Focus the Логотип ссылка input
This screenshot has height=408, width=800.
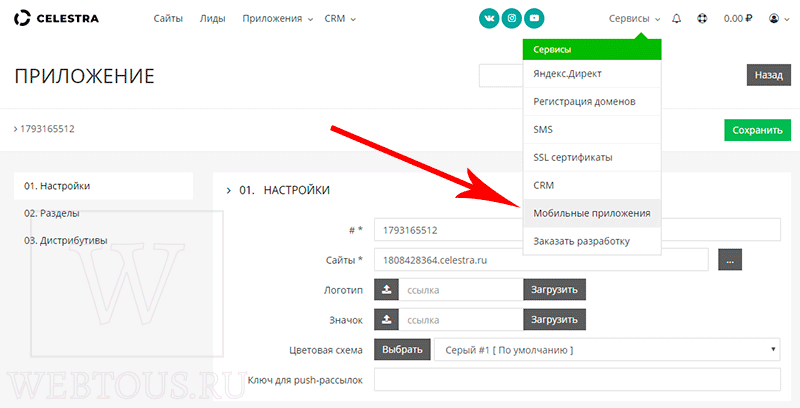point(461,290)
